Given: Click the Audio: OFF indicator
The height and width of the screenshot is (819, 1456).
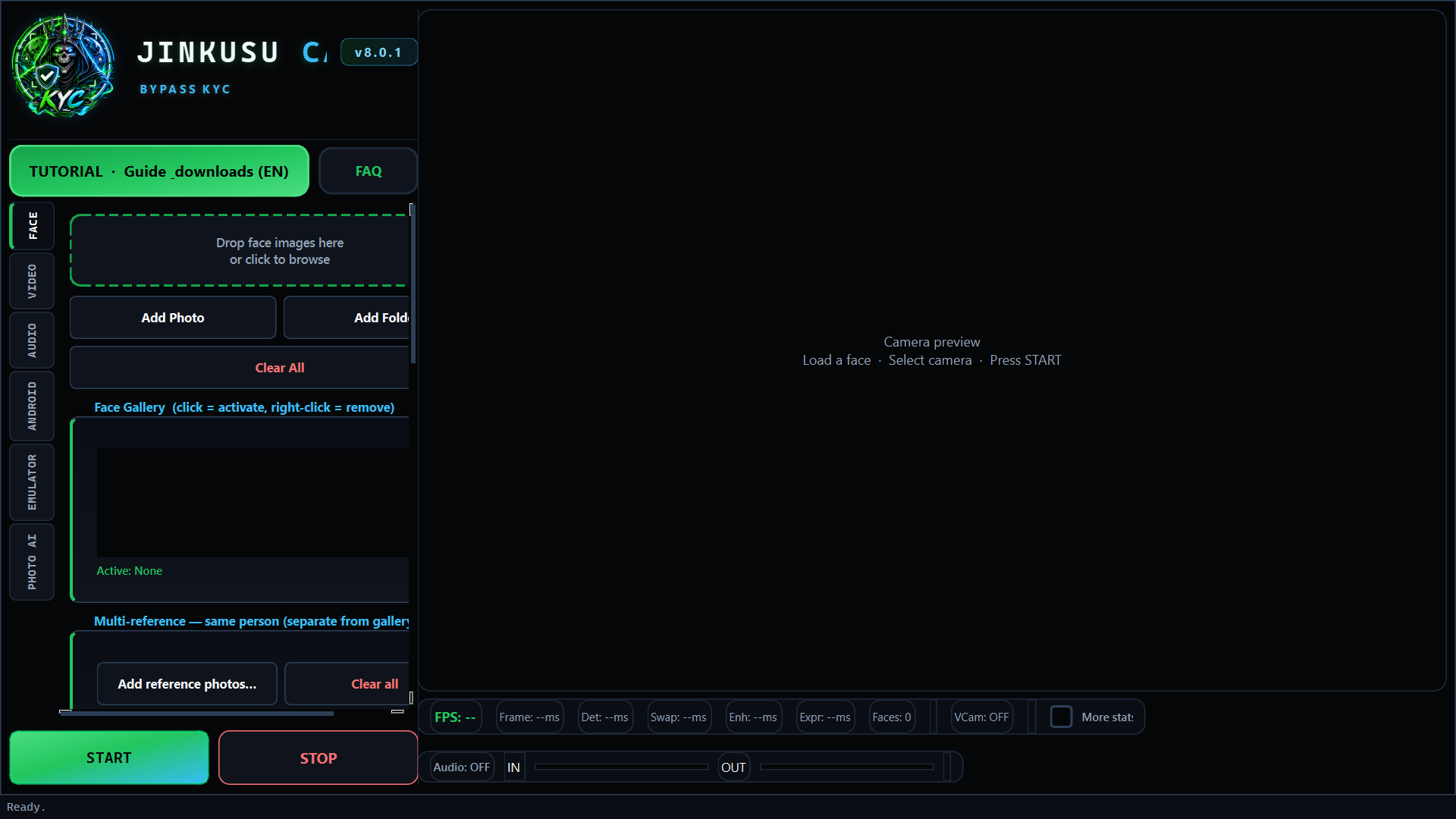Looking at the screenshot, I should click(x=462, y=767).
